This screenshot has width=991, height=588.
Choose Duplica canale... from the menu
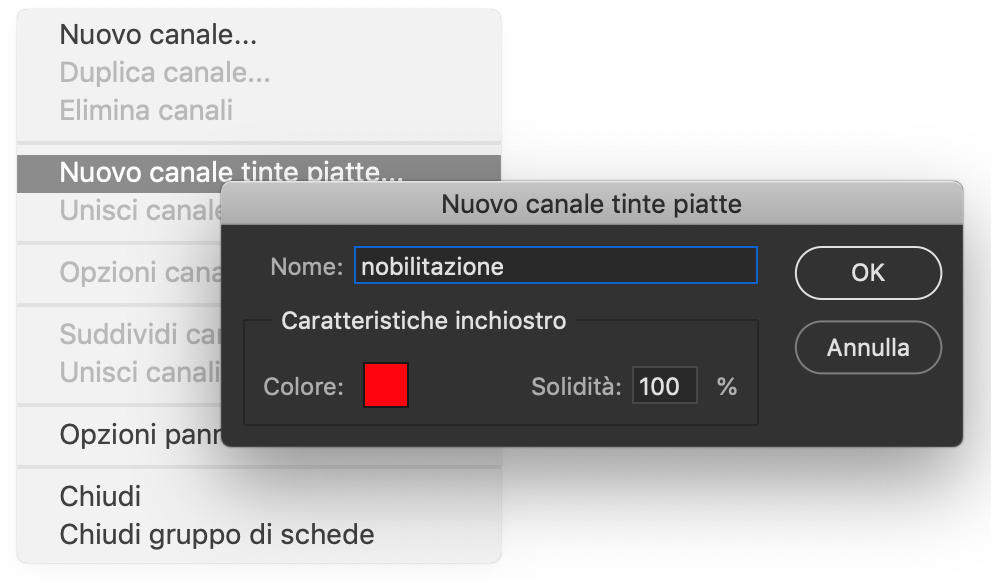[x=165, y=73]
